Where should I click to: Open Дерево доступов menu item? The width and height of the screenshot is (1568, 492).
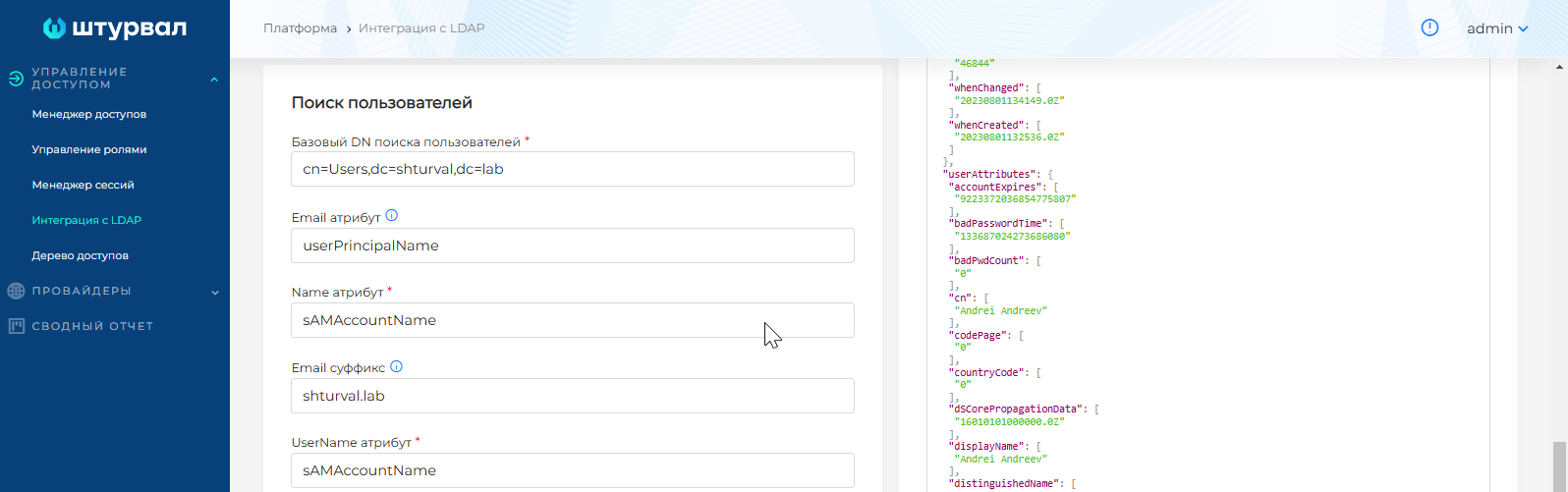click(x=81, y=255)
